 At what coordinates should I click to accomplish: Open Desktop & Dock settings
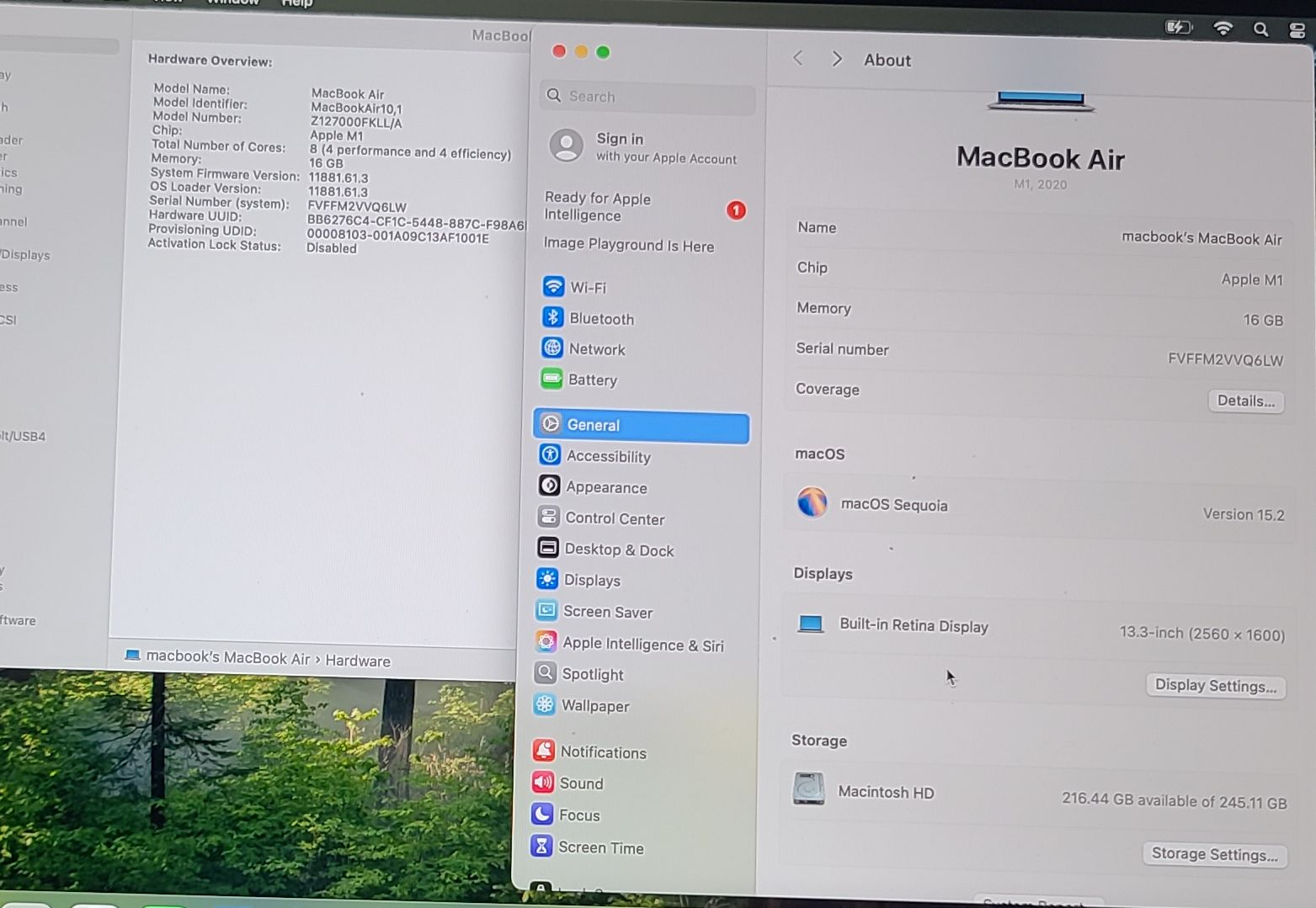pos(618,550)
